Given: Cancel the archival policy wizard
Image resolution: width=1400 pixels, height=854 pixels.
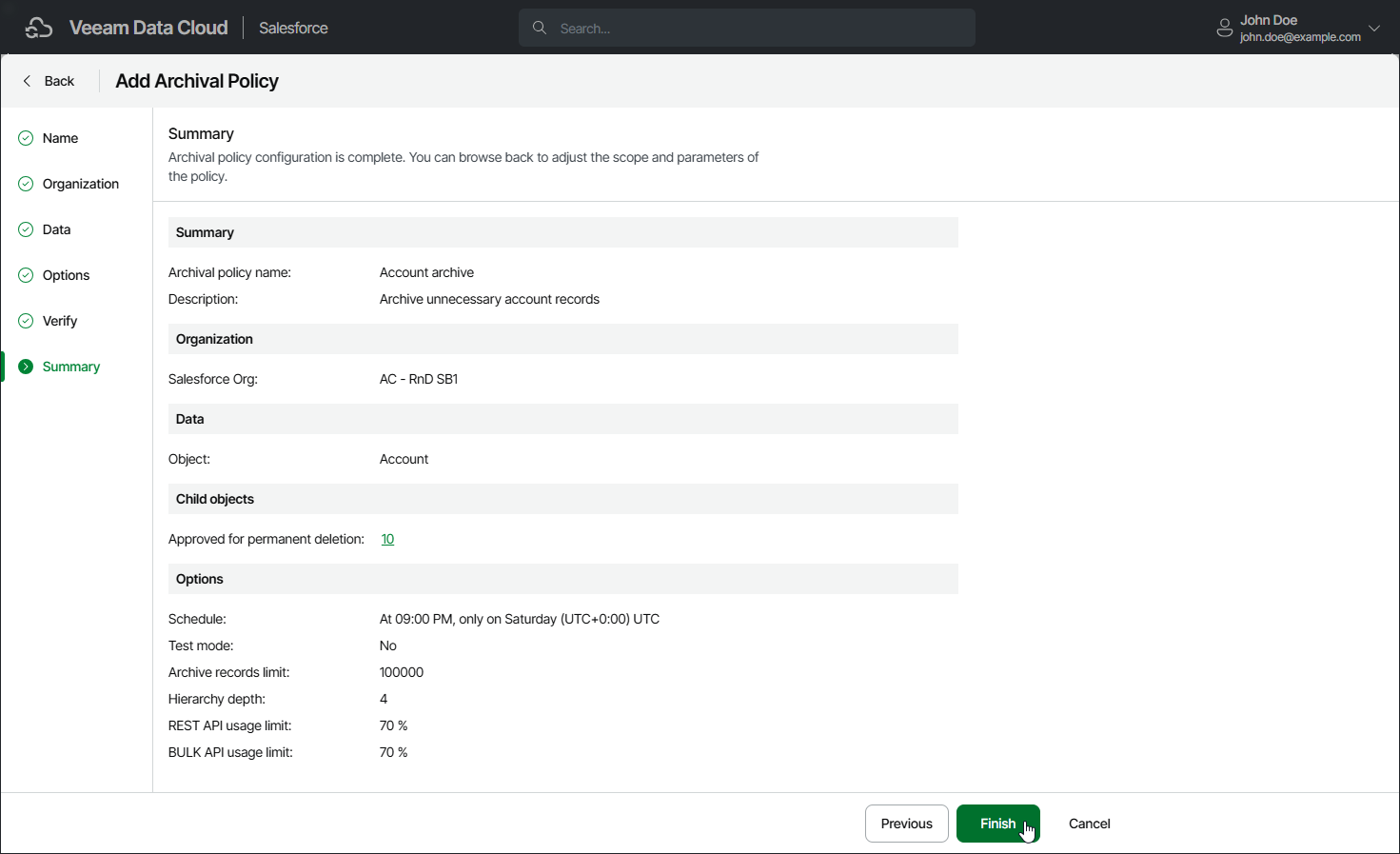Looking at the screenshot, I should [x=1089, y=824].
